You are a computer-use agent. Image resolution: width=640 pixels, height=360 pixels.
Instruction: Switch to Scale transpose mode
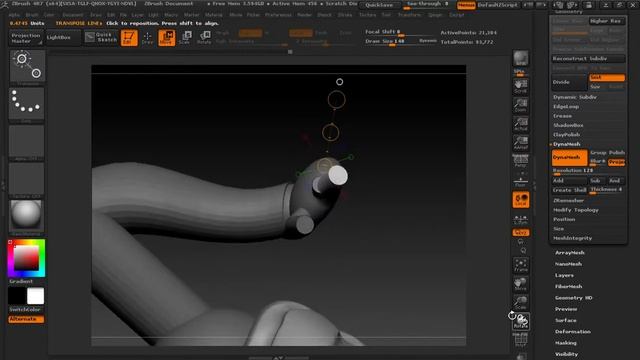tap(184, 38)
